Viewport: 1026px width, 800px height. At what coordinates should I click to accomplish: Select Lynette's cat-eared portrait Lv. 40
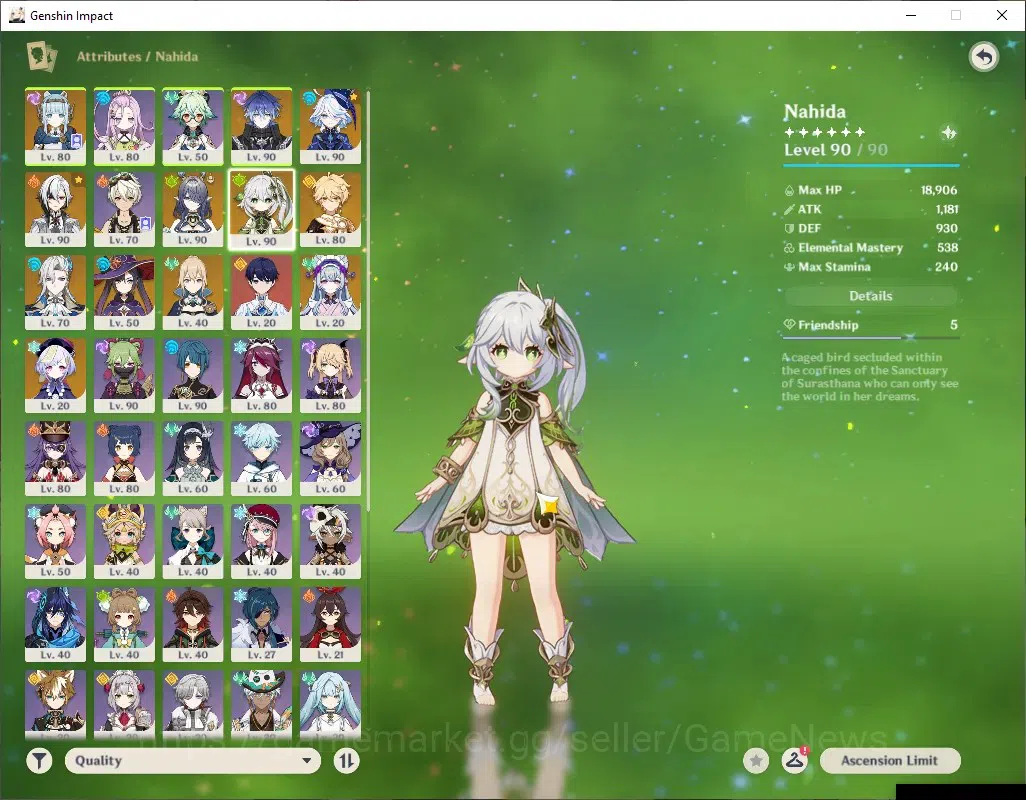193,542
